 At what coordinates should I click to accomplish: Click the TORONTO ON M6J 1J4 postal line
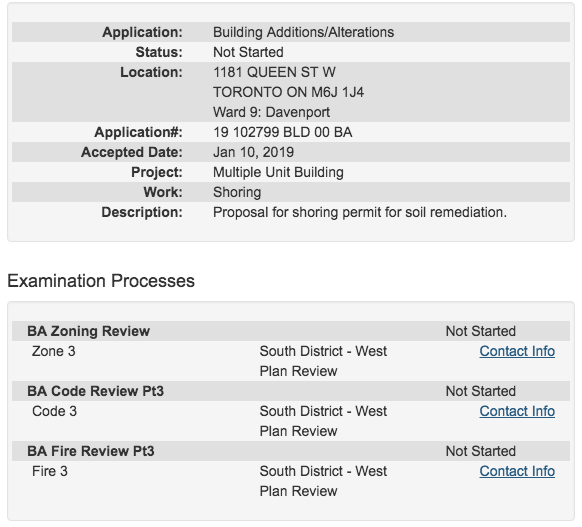[x=288, y=92]
